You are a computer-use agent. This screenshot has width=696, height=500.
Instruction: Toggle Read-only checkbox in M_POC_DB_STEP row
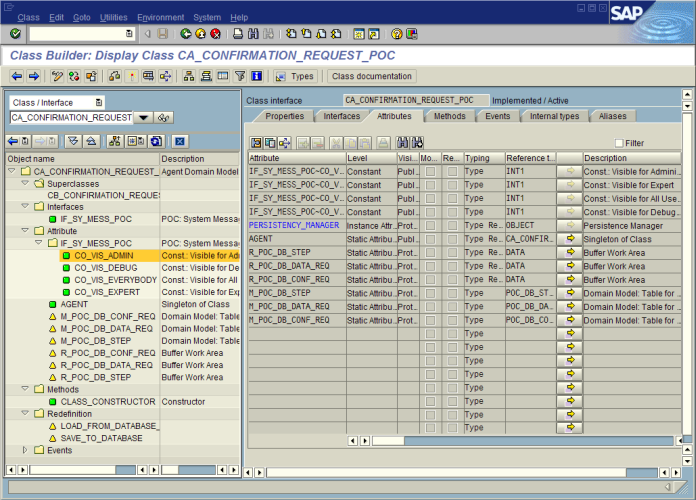(452, 293)
